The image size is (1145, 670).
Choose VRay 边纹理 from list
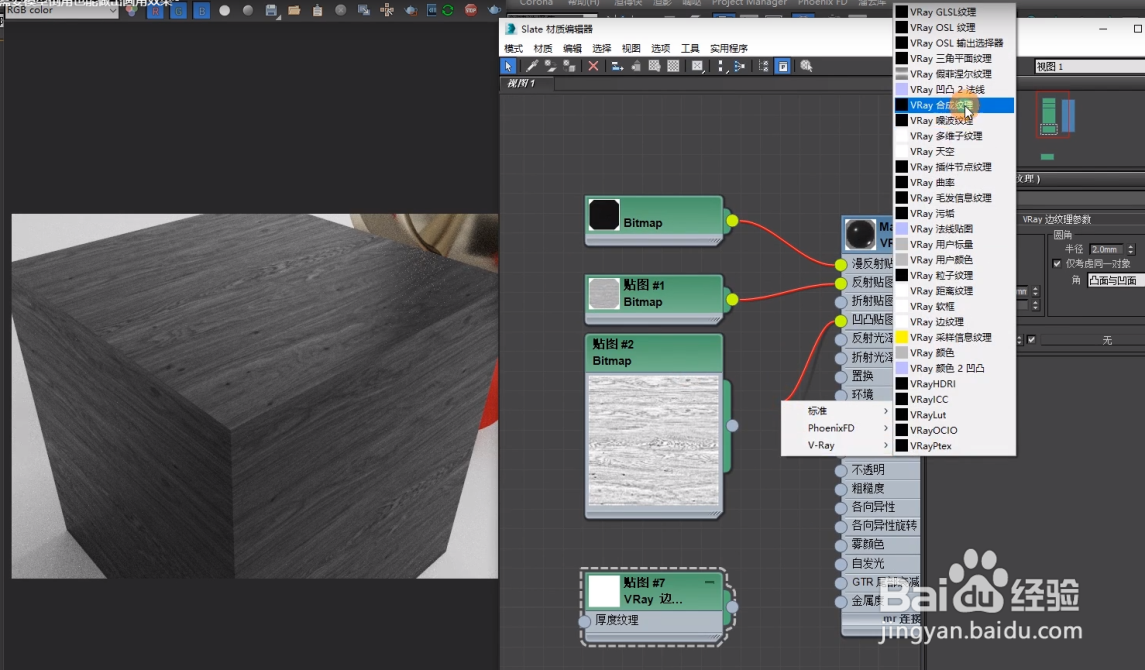954,322
